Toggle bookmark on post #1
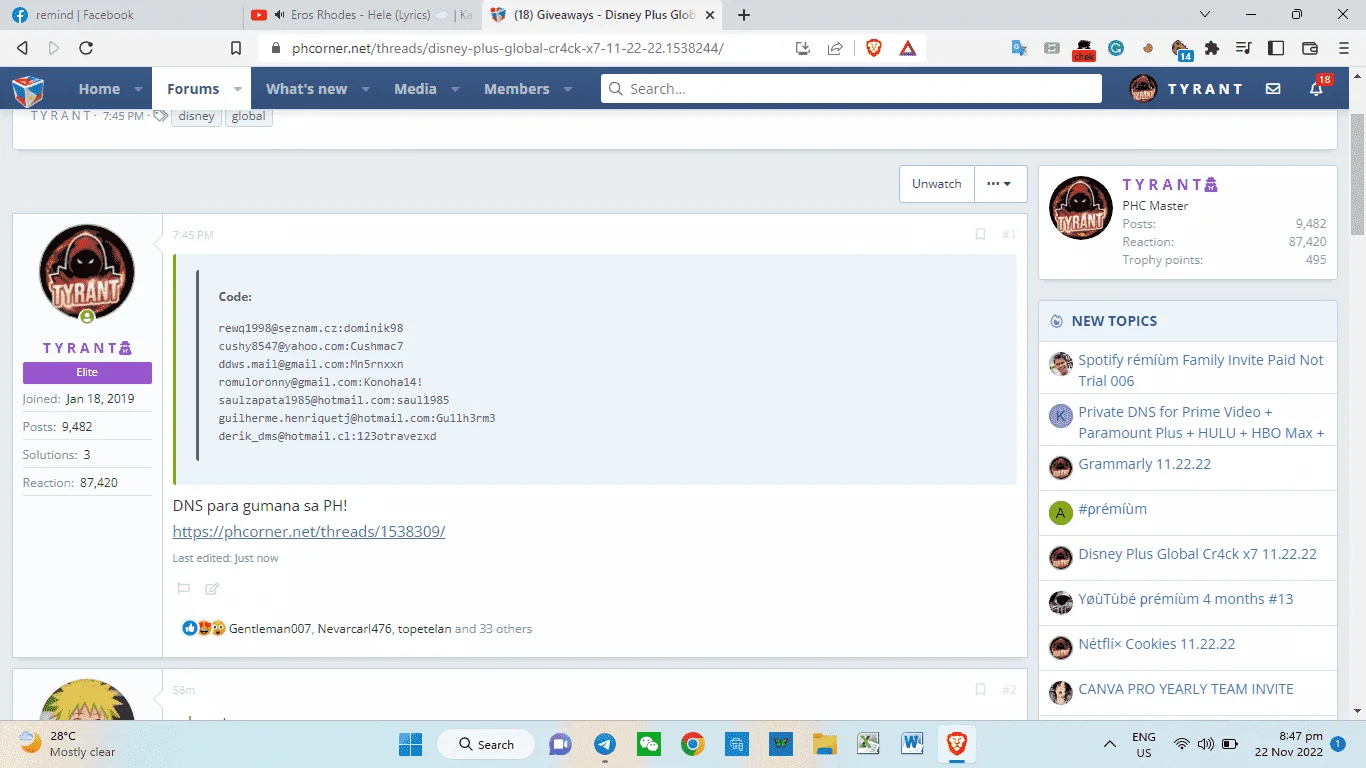This screenshot has width=1366, height=768. 980,235
